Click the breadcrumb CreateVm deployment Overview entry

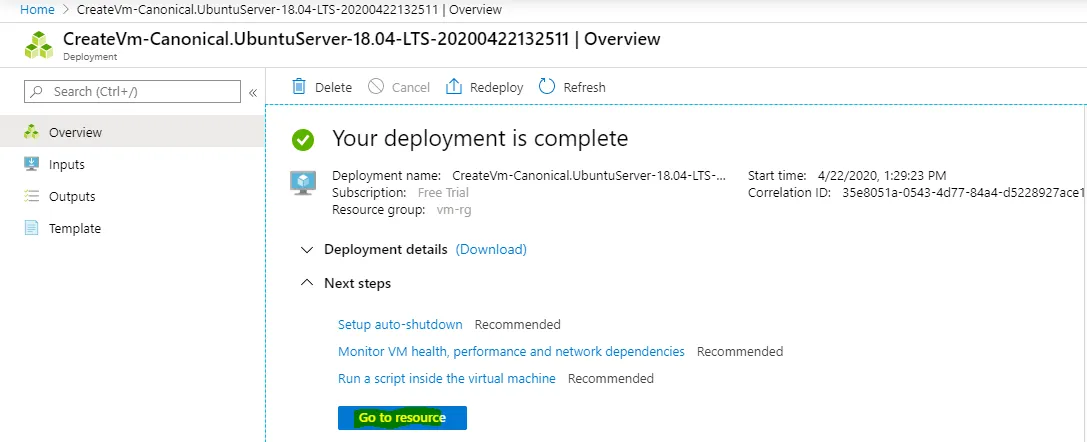289,10
